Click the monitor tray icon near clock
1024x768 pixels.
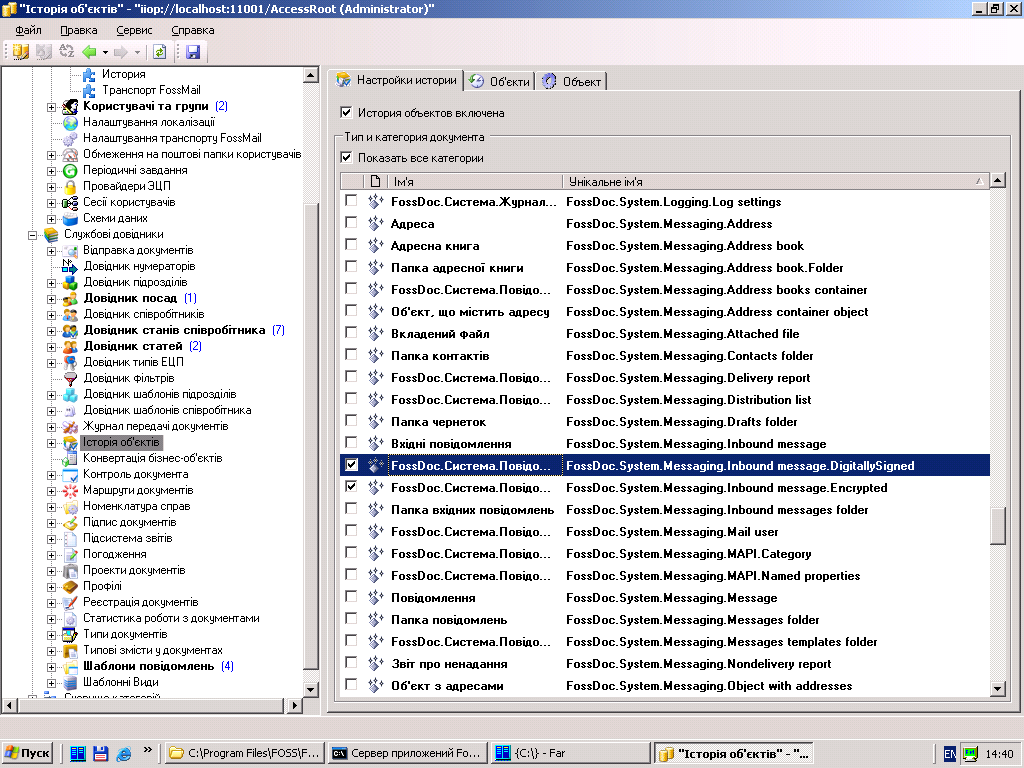pyautogui.click(x=971, y=754)
